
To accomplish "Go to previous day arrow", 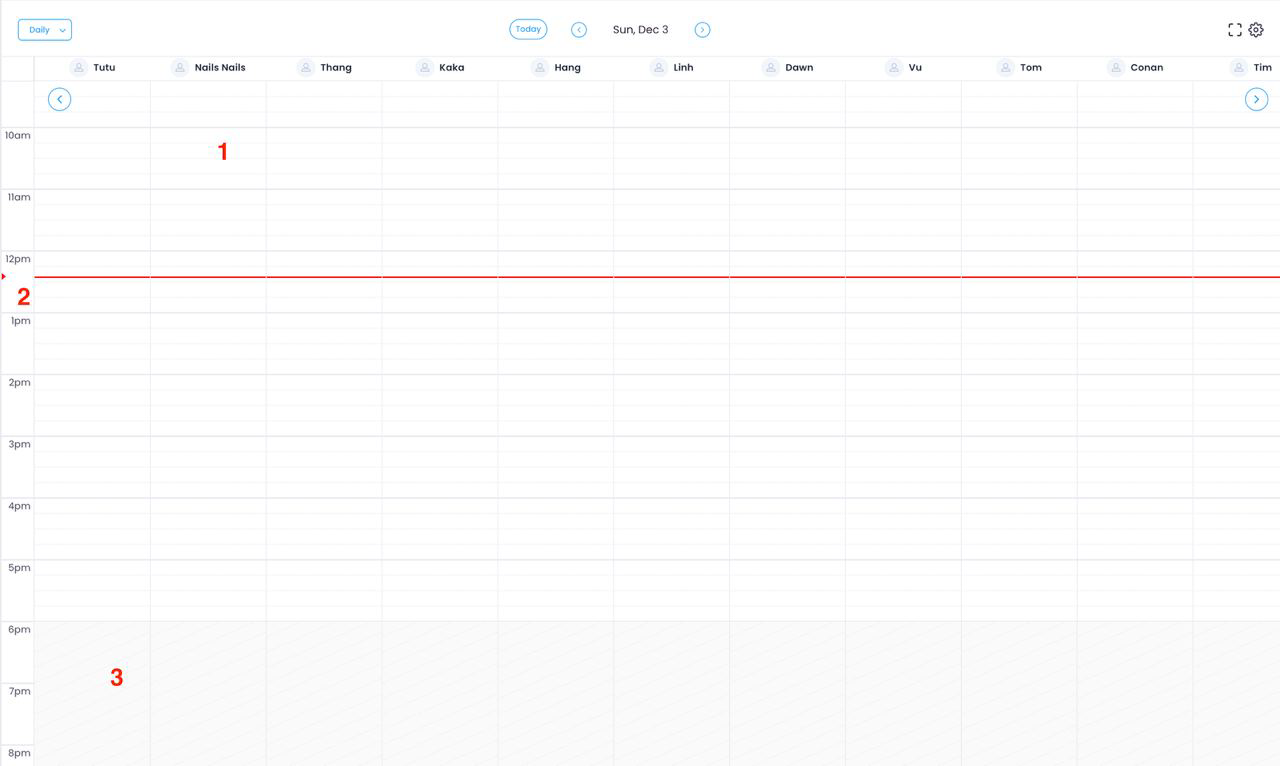I will (579, 30).
